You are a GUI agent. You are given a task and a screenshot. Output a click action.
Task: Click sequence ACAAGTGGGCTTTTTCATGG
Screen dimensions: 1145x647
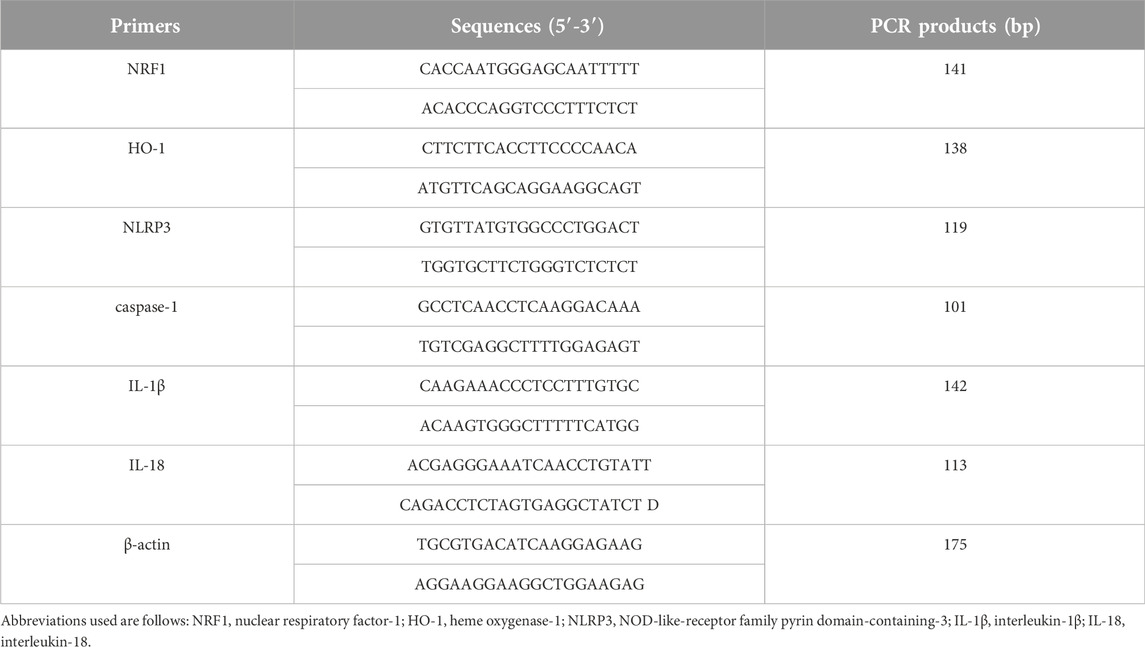tap(529, 426)
